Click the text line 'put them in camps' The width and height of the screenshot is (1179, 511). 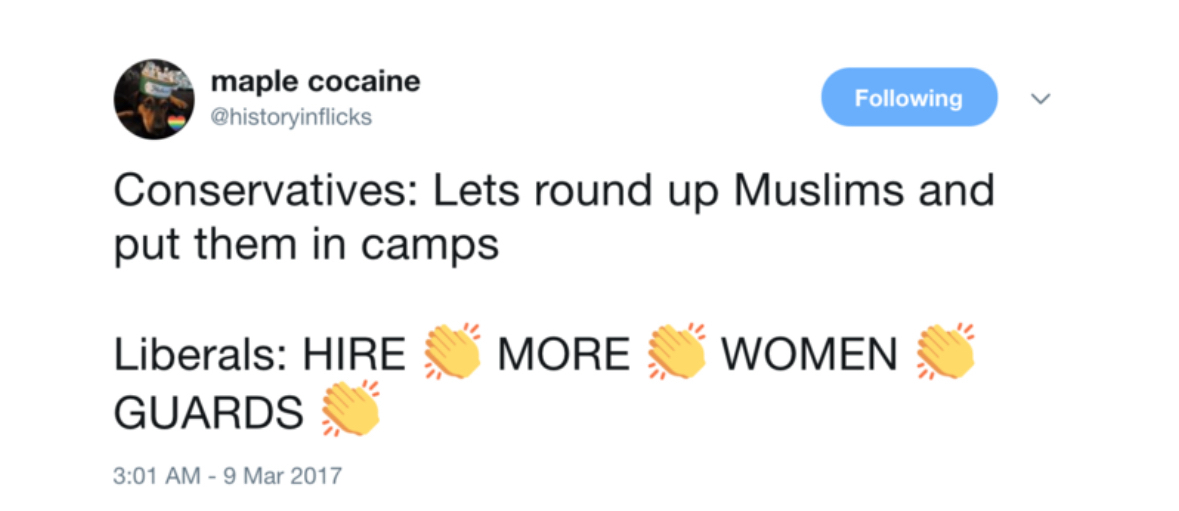coord(305,245)
